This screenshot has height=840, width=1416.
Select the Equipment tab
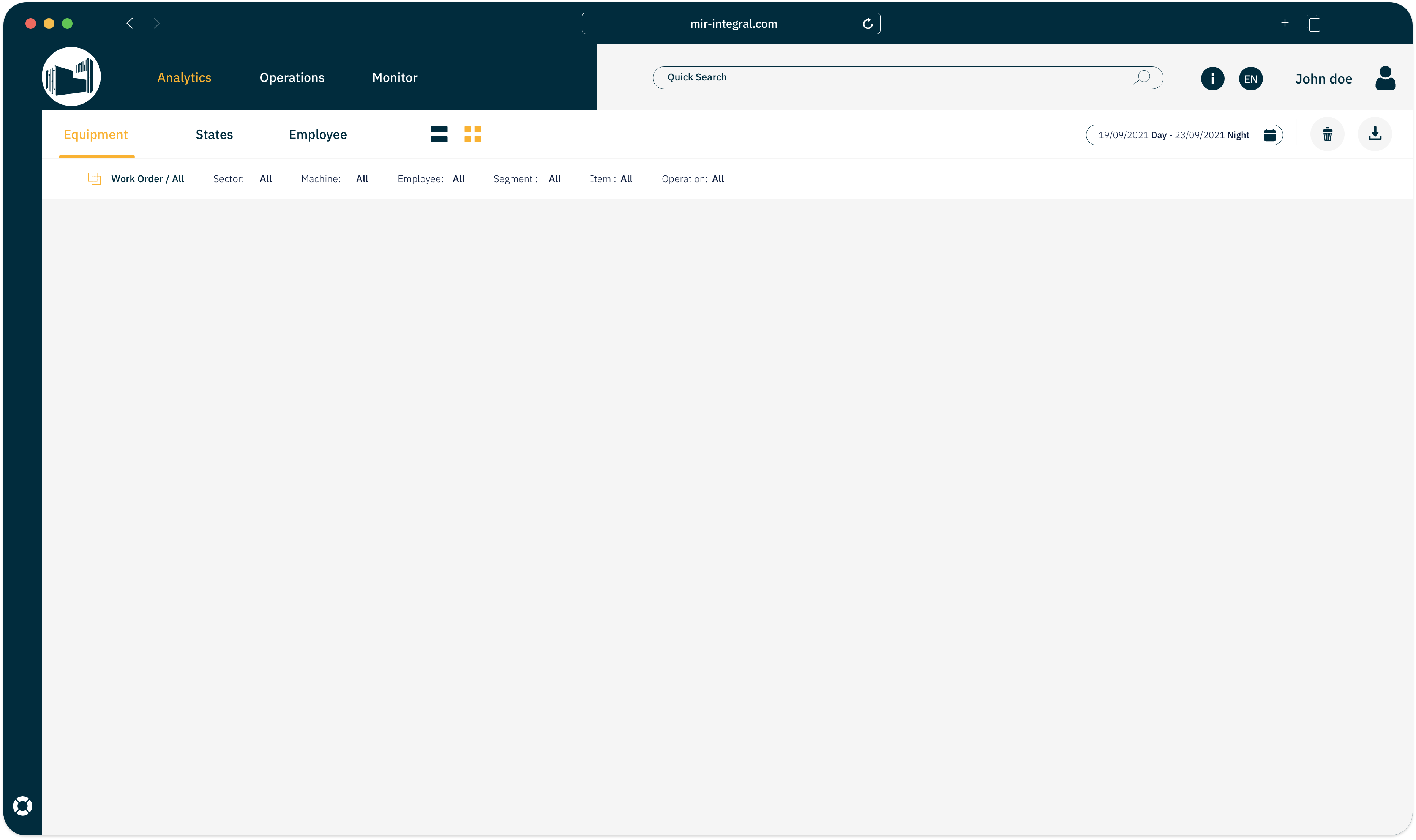(96, 135)
